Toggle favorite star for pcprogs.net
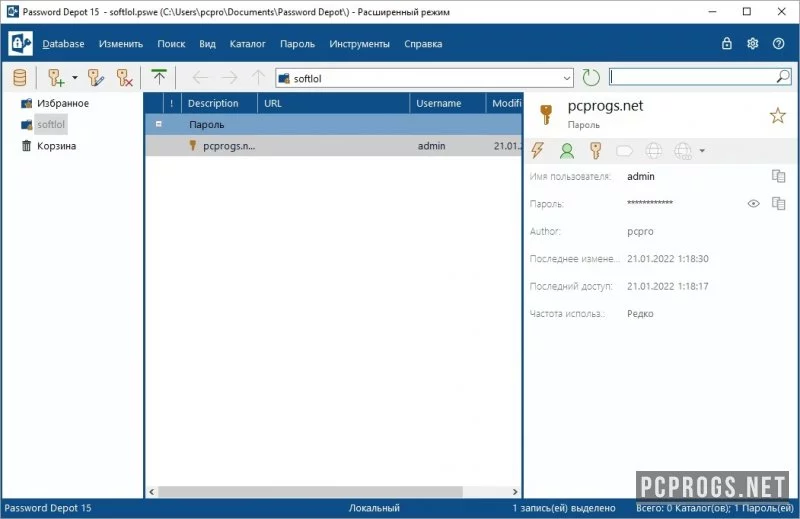Screen dimensions: 800x519 pos(778,115)
